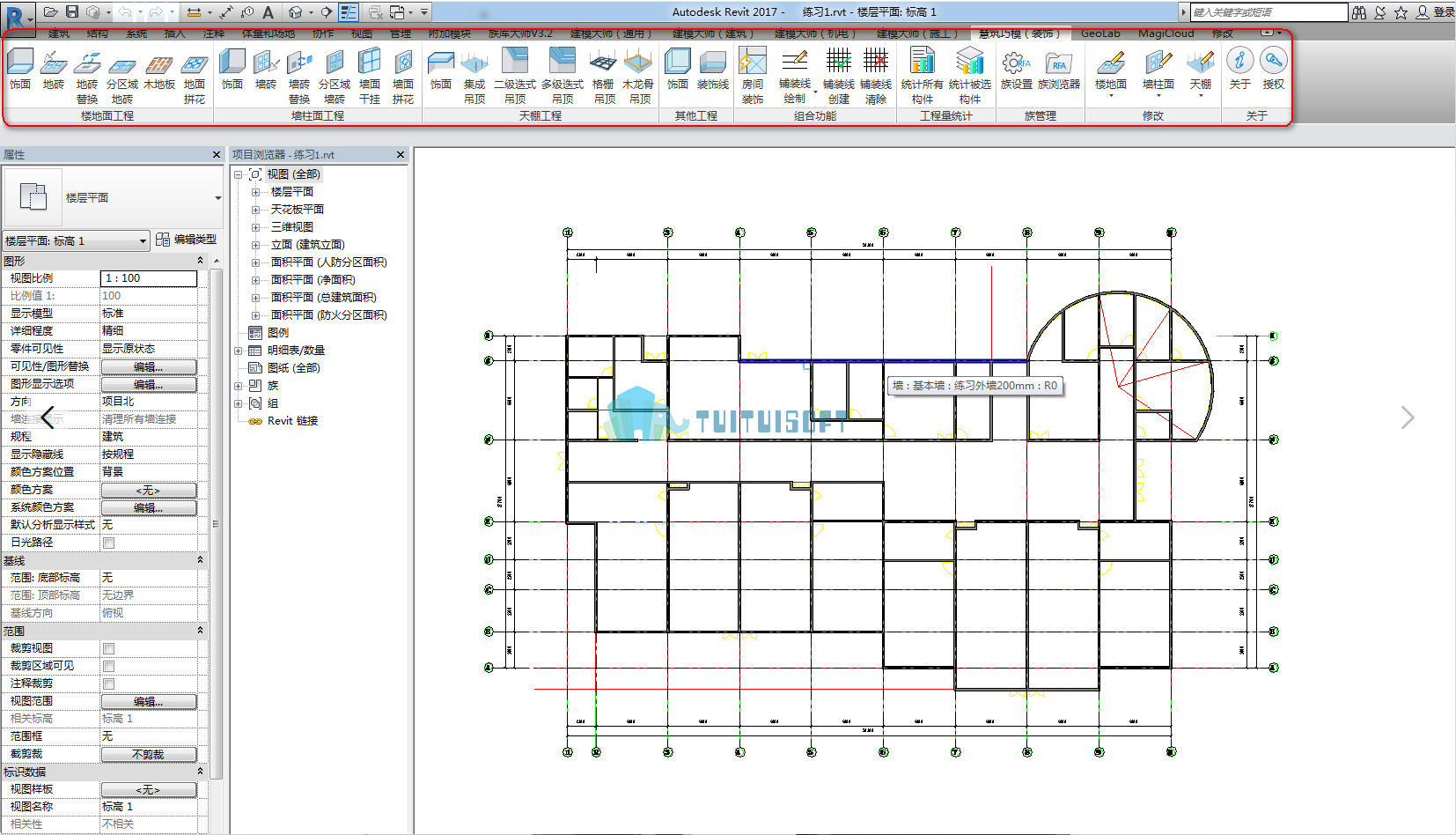
Task: Expand the 三维视图 tree node
Action: [x=255, y=227]
